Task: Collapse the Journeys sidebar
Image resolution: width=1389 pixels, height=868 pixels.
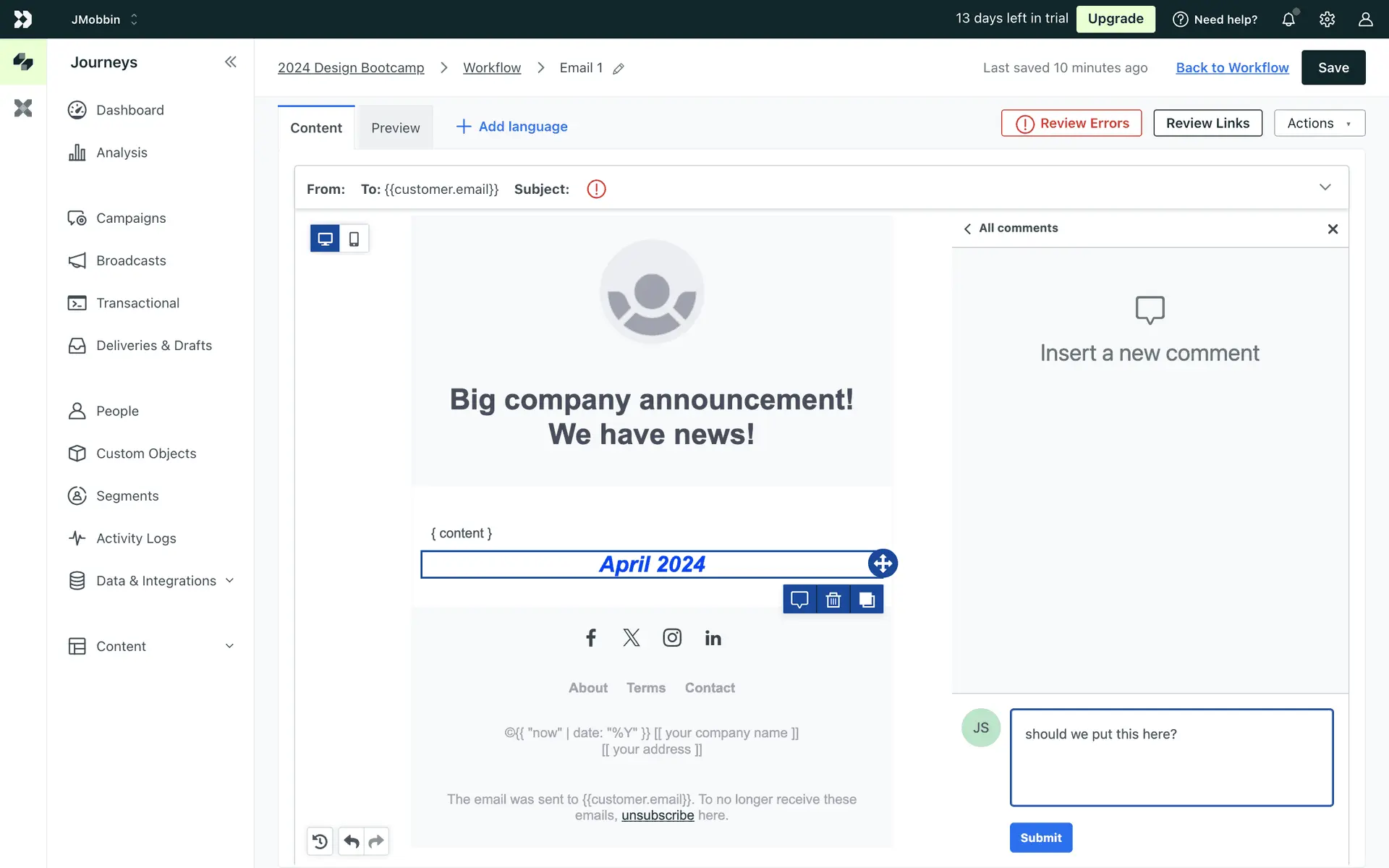Action: 230,62
